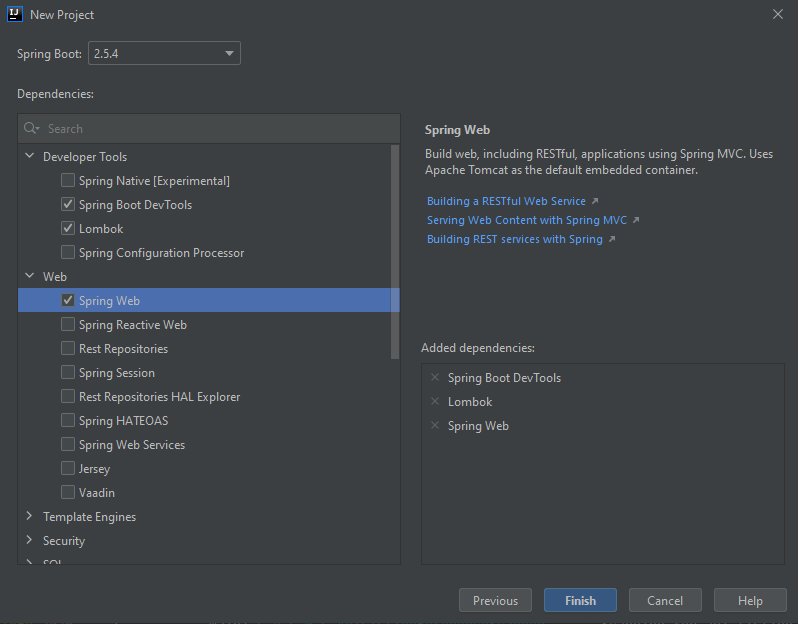Enable the Spring Native [Experimental] checkbox

click(x=68, y=180)
